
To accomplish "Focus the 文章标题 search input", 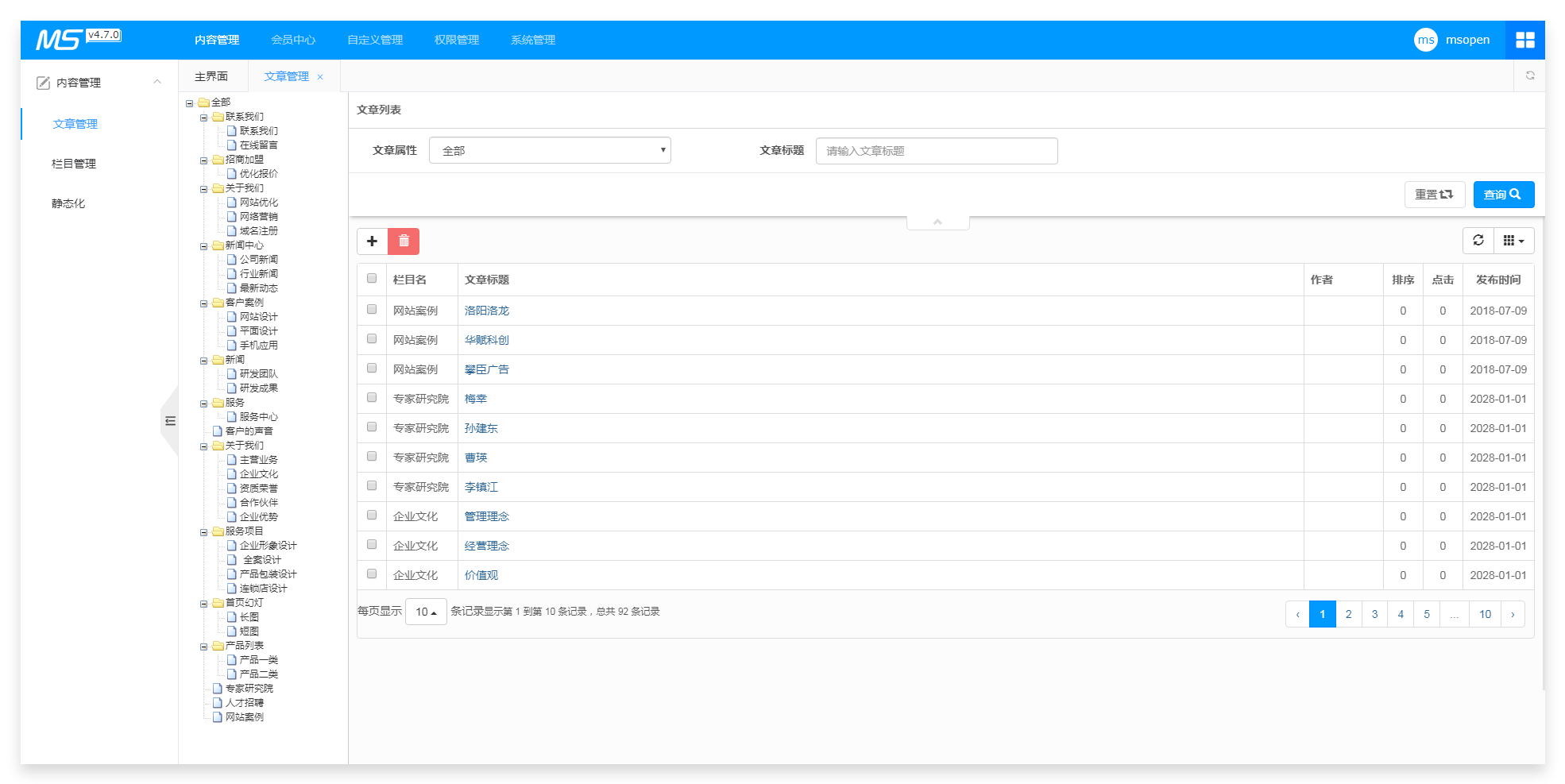I will (x=937, y=151).
